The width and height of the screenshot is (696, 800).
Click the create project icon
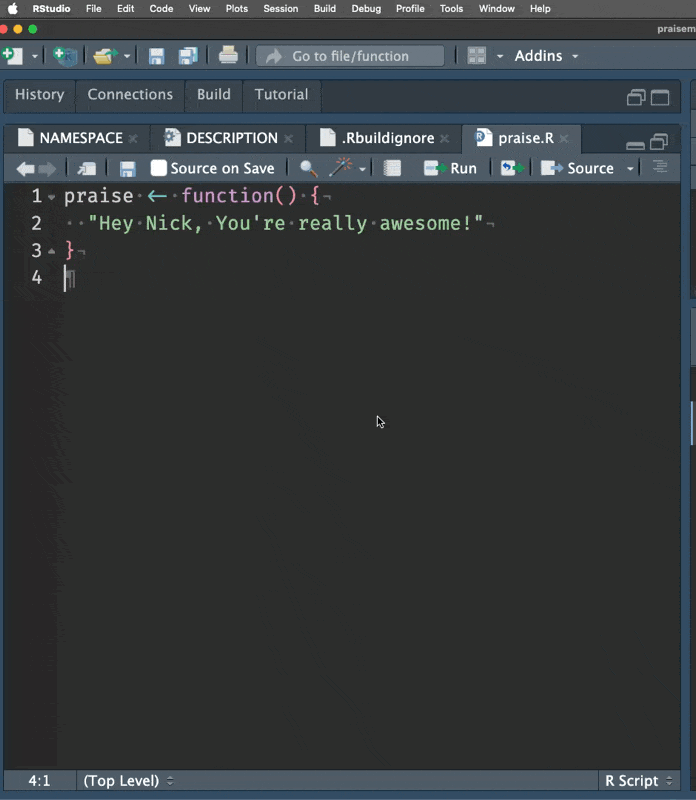[65, 56]
